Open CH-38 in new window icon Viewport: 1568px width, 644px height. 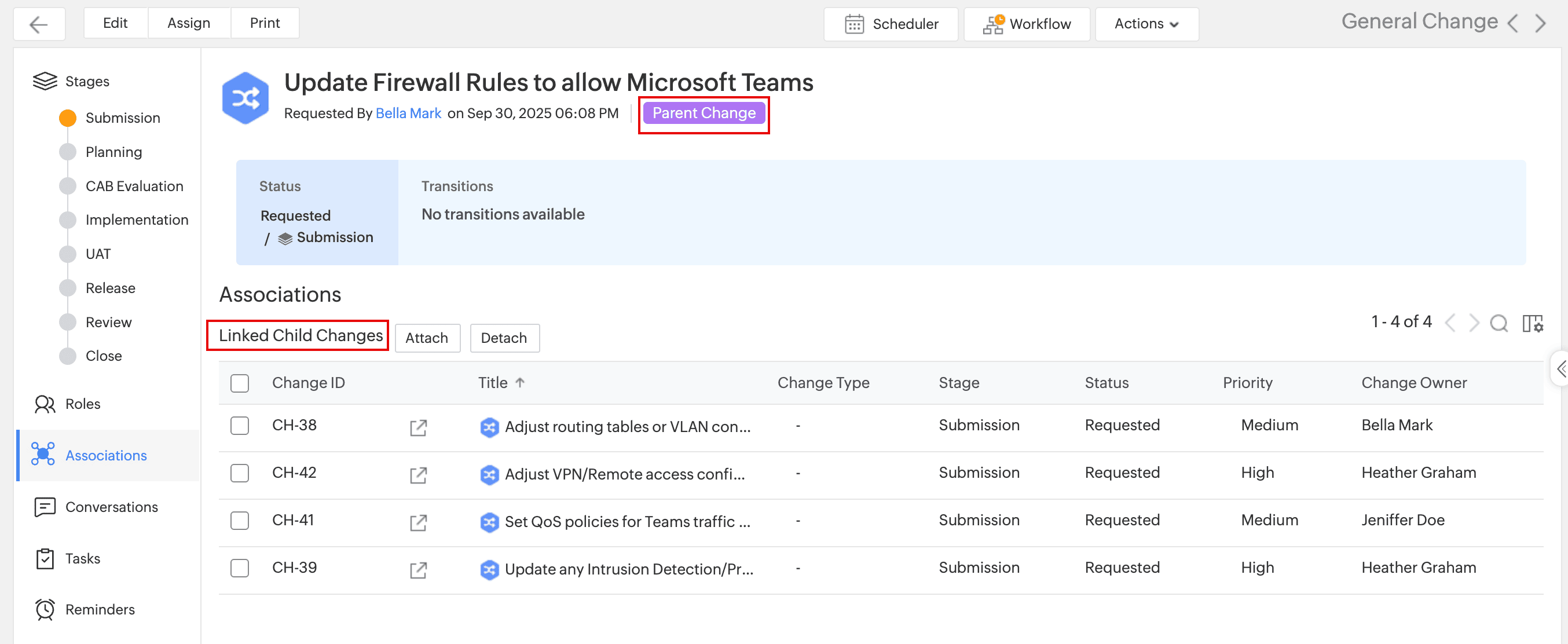pyautogui.click(x=418, y=427)
